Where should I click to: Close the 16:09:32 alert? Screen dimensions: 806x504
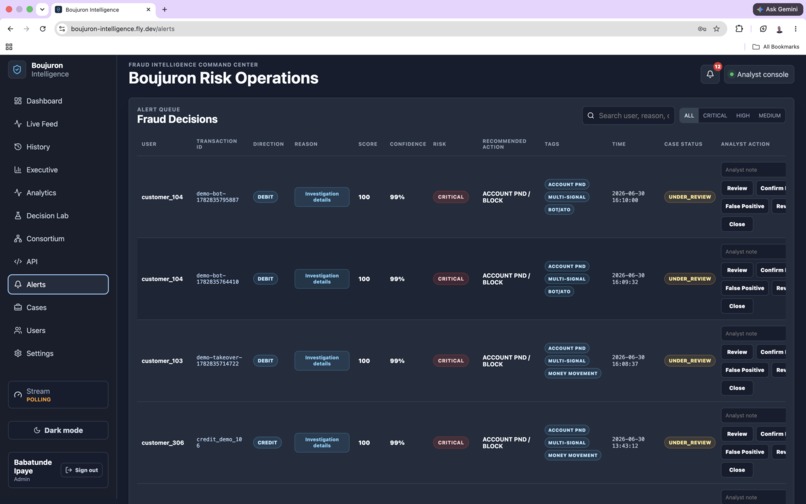point(737,306)
